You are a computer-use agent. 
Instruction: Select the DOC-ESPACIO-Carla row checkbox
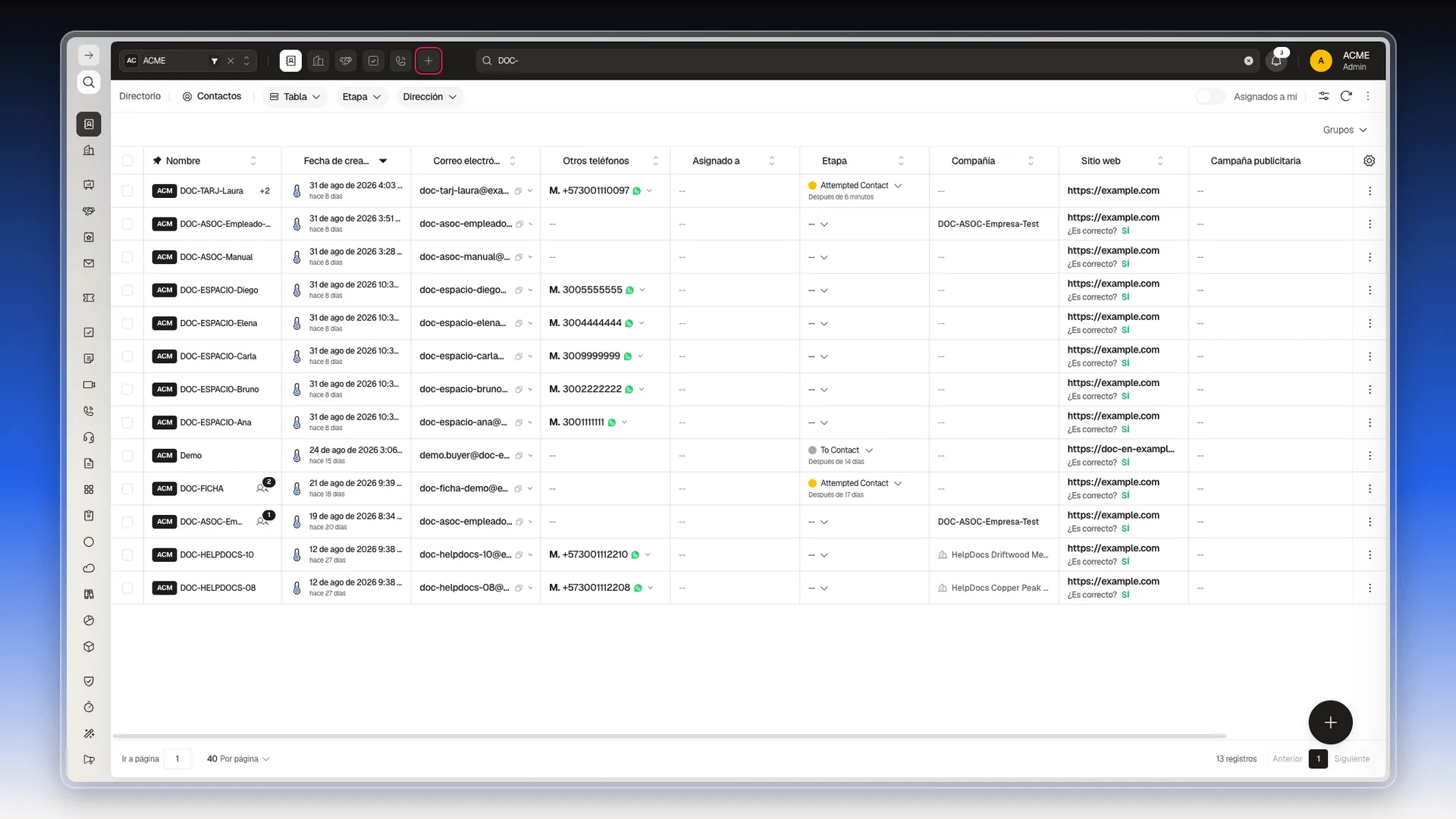[127, 356]
